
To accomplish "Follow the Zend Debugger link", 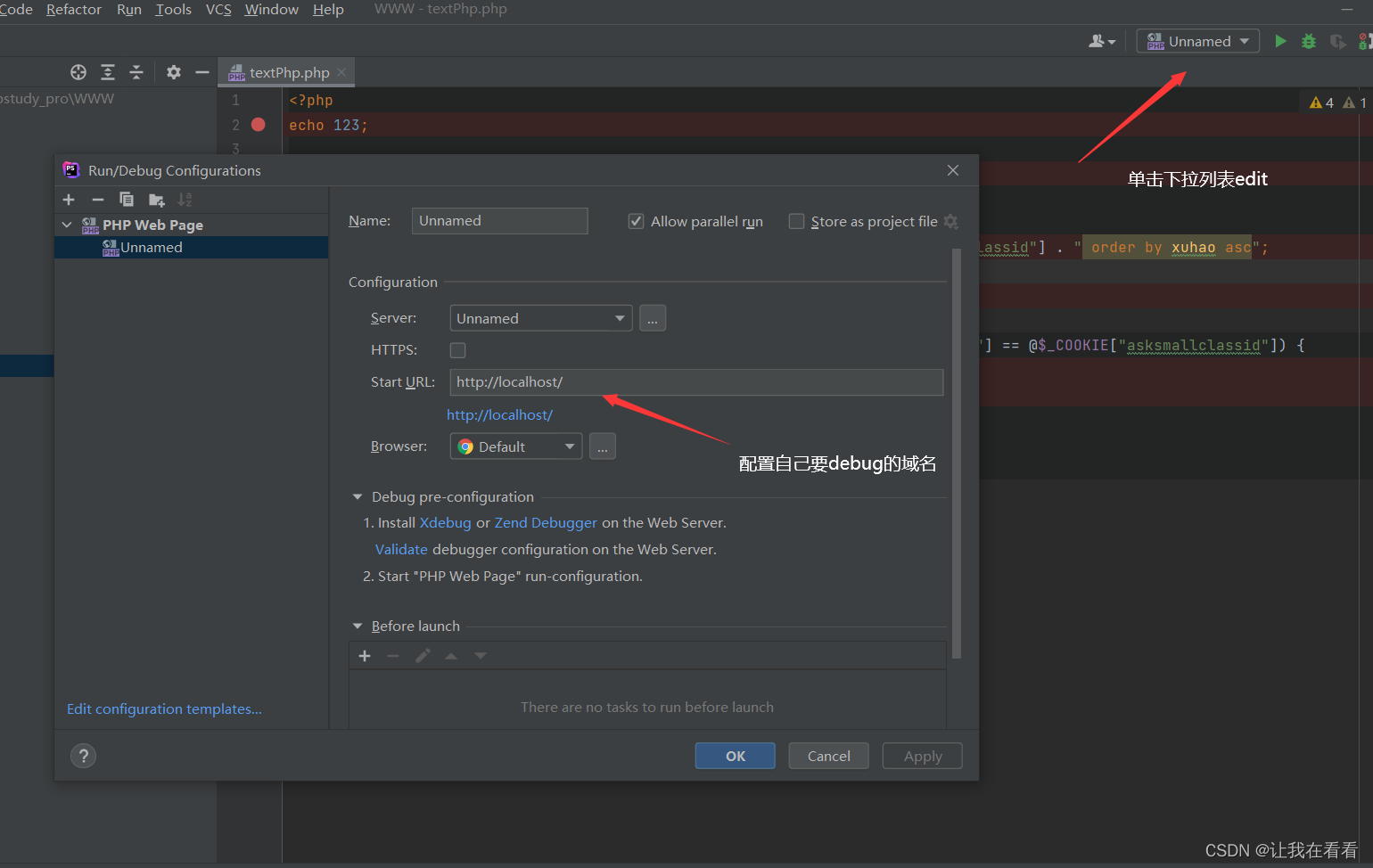I will click(x=546, y=523).
